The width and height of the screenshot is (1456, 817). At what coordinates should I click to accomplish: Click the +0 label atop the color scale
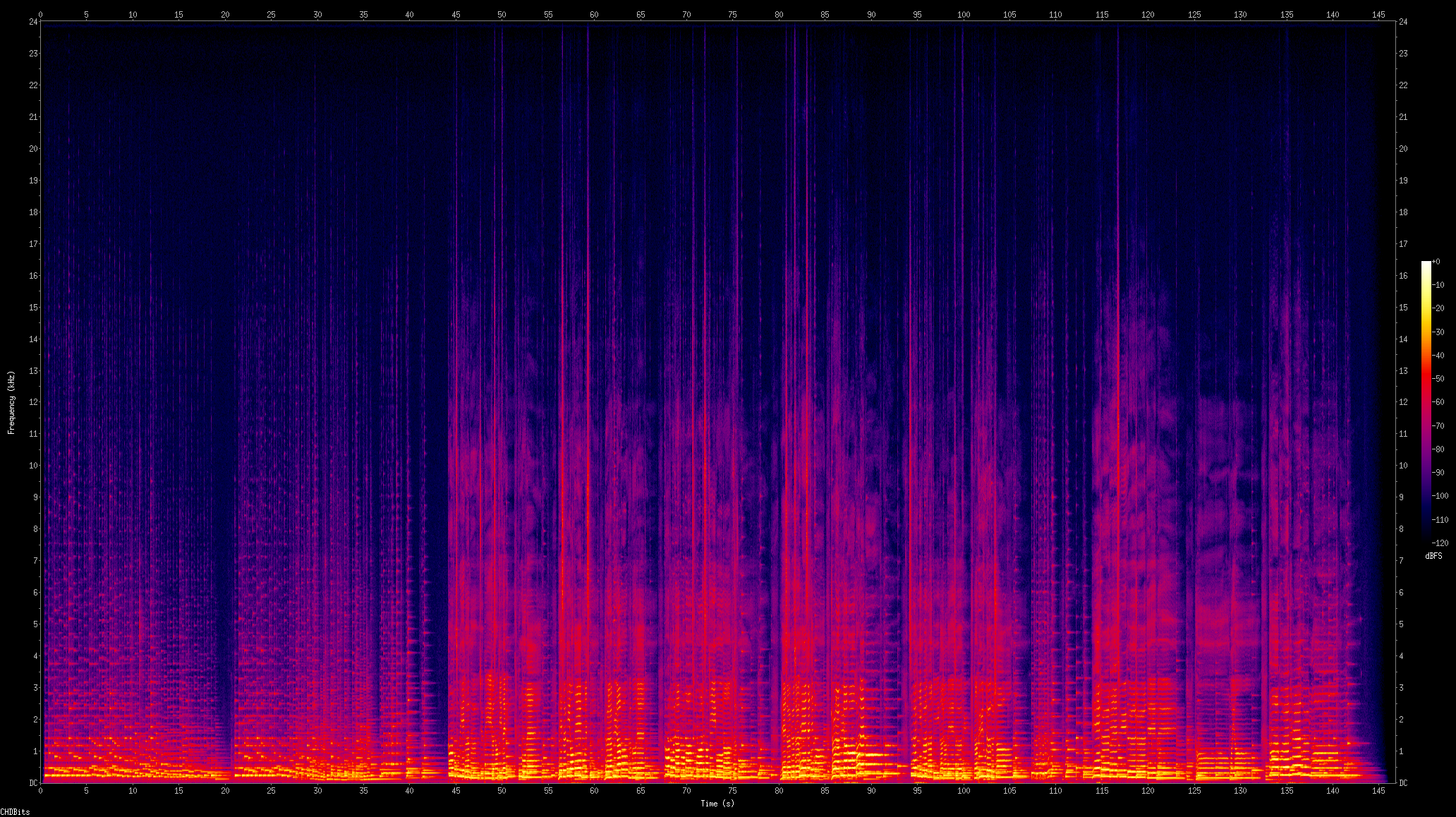(1436, 262)
